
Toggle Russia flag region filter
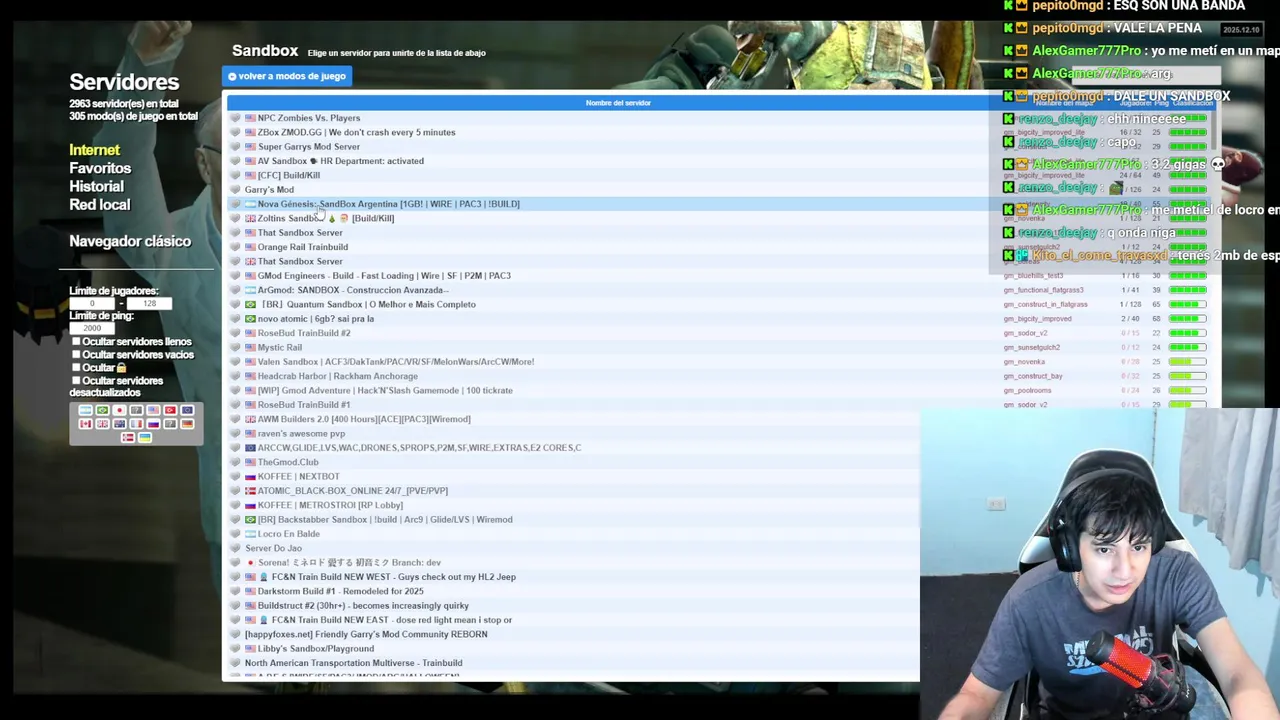click(153, 424)
